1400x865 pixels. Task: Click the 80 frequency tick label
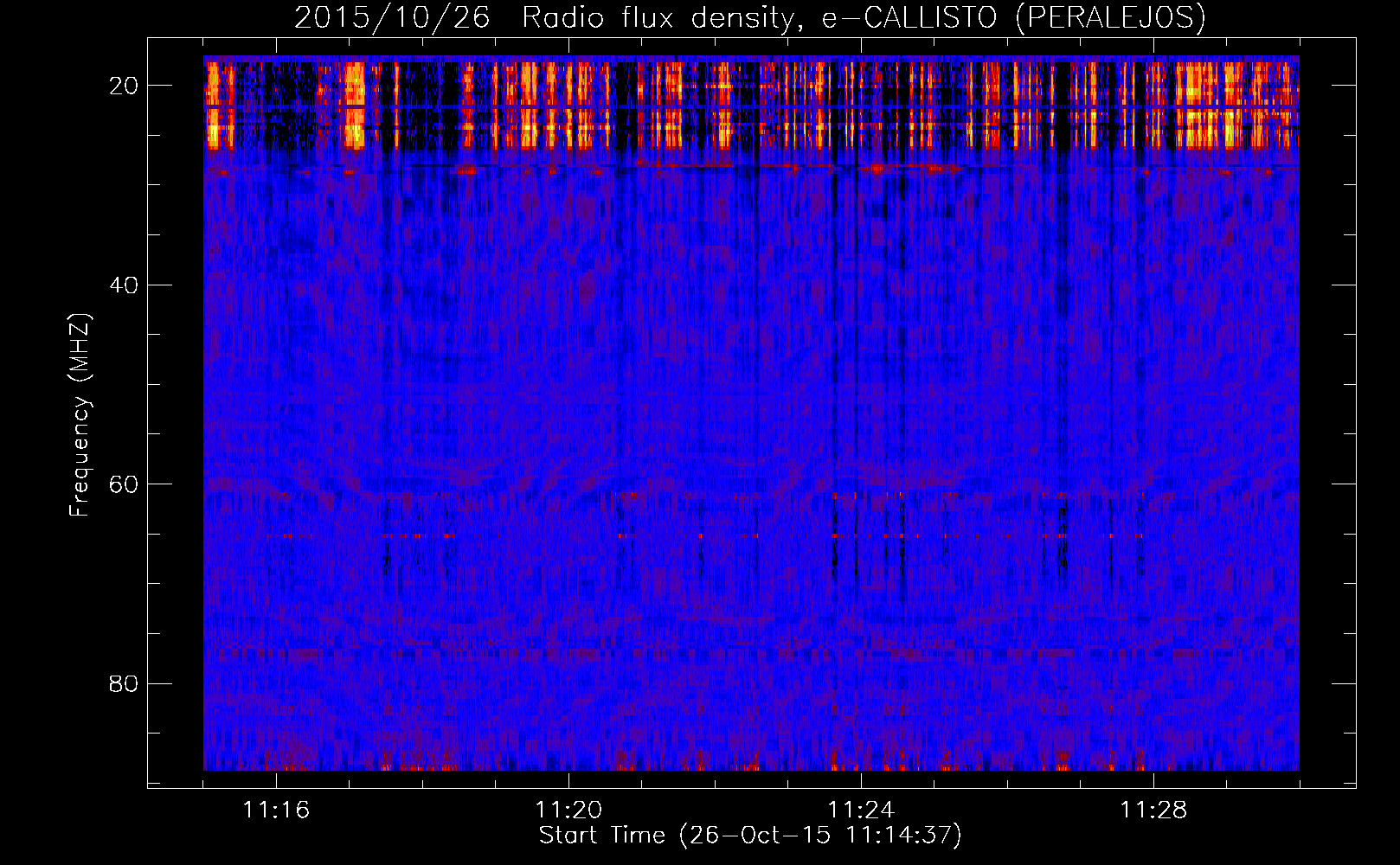pos(125,684)
